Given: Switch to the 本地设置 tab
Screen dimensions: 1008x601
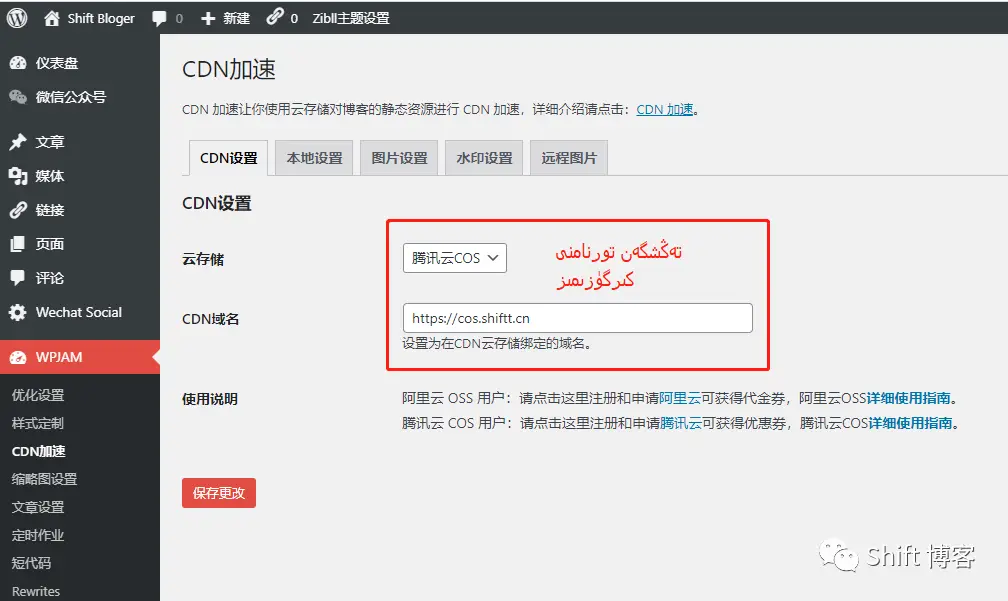Looking at the screenshot, I should pyautogui.click(x=312, y=157).
